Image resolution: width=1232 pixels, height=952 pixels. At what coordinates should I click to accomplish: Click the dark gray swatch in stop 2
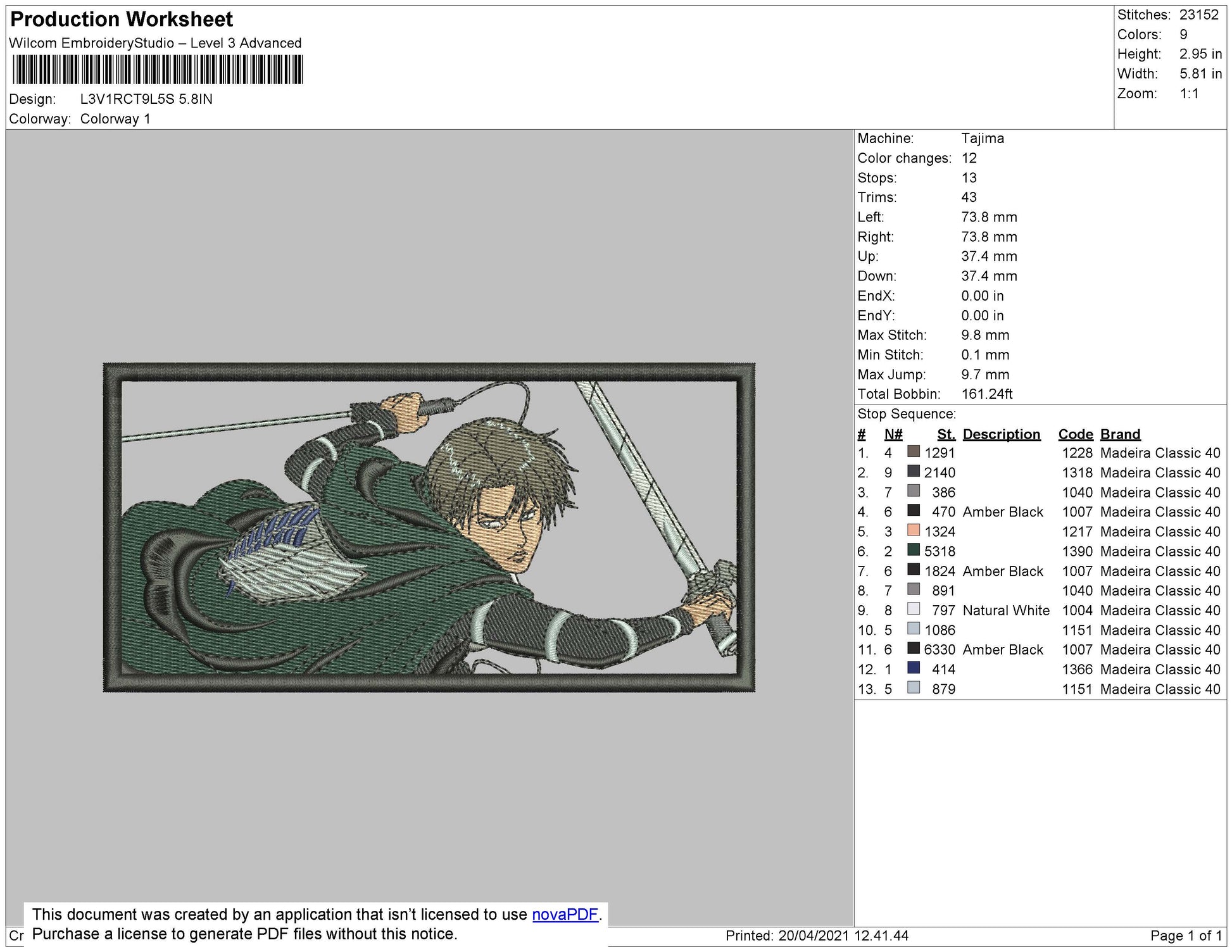pyautogui.click(x=913, y=472)
